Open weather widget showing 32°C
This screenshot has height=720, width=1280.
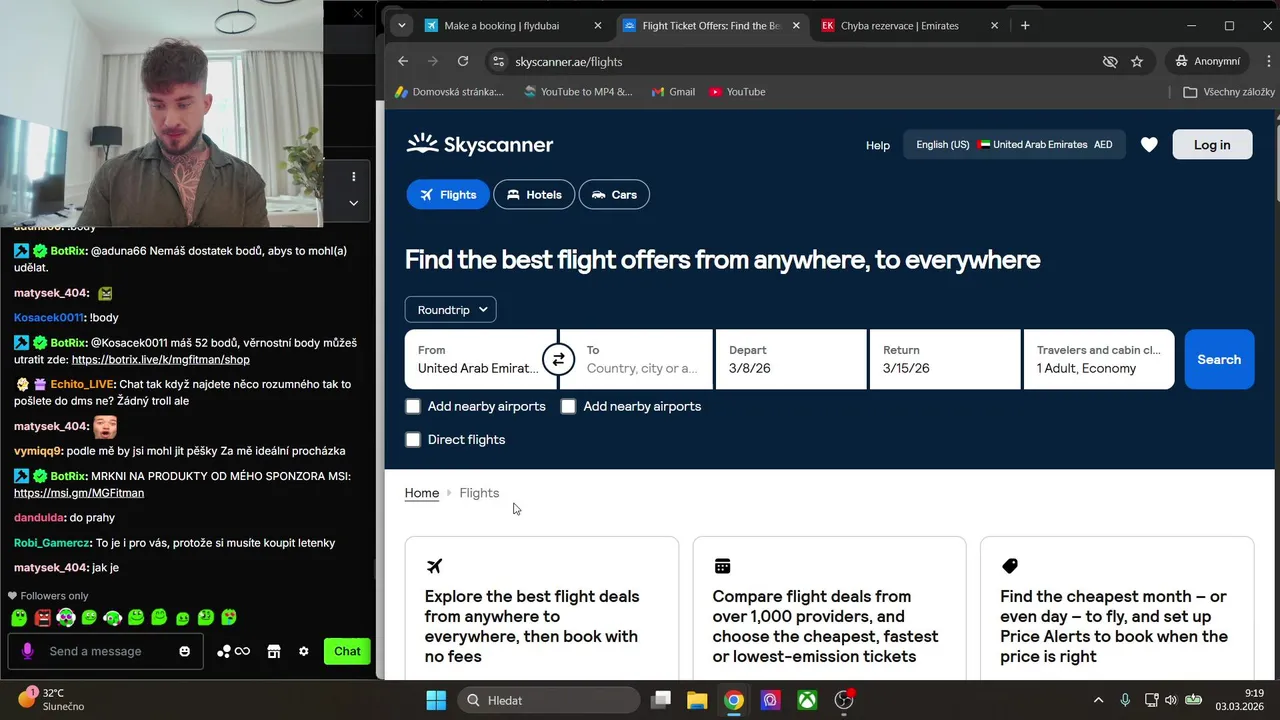(52, 699)
